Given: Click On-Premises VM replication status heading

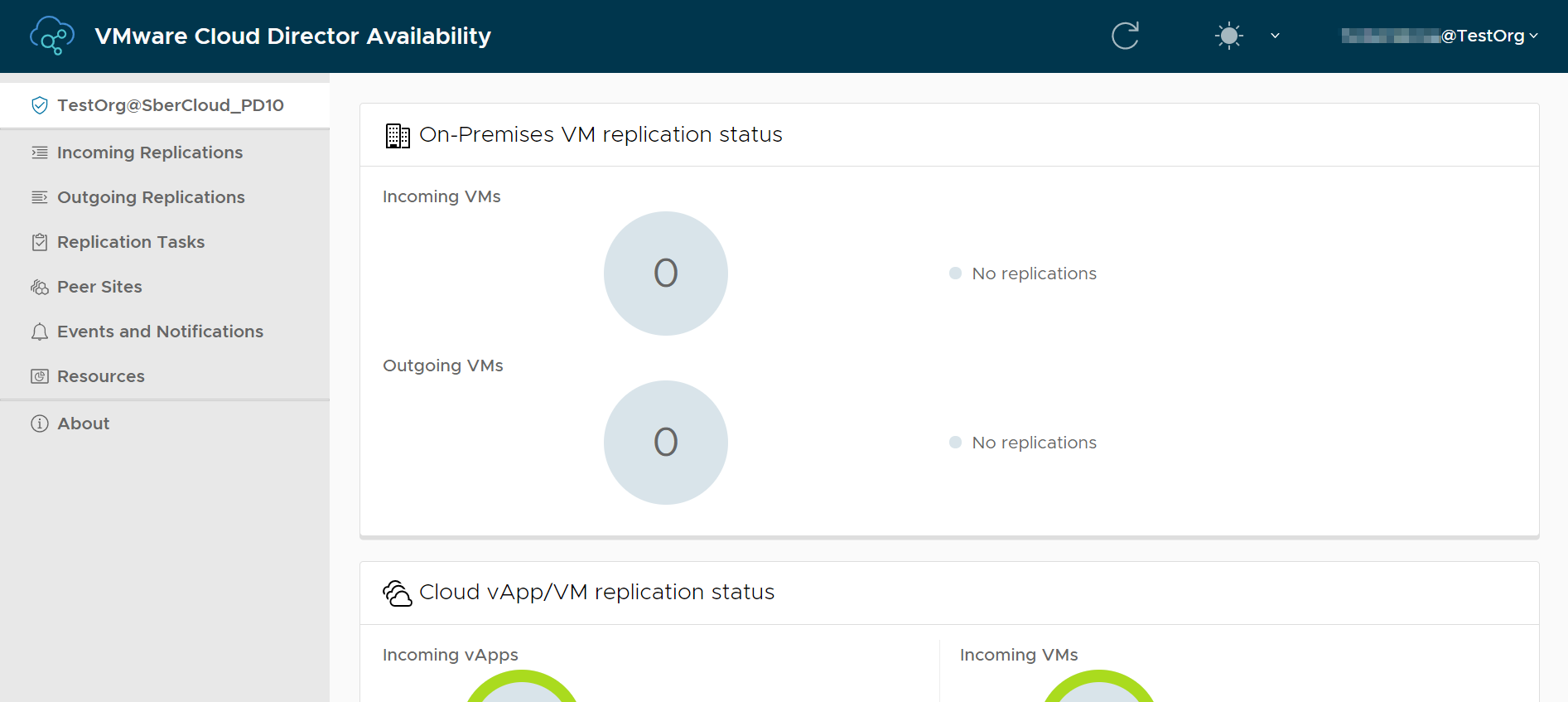Looking at the screenshot, I should point(601,134).
